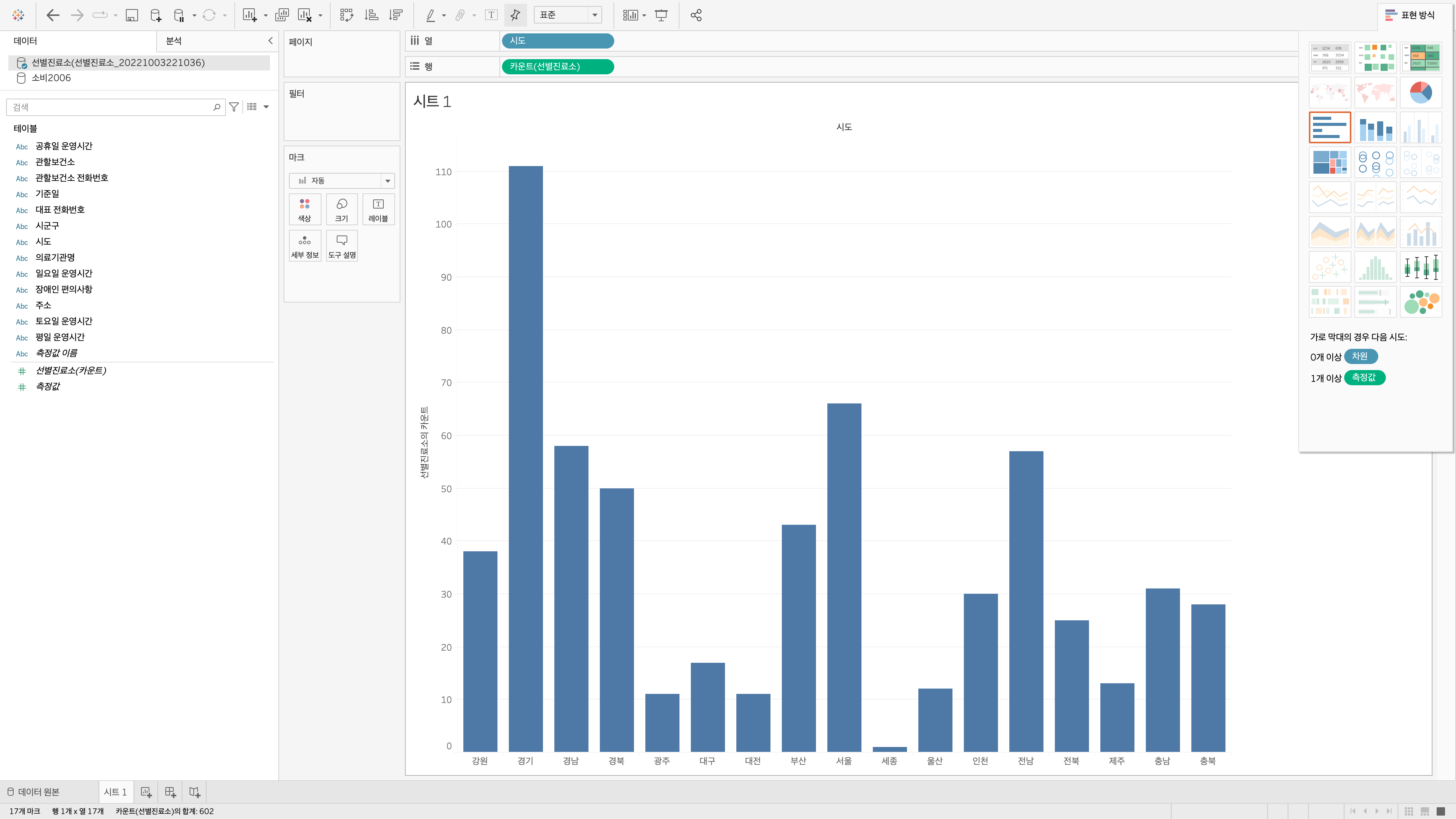
Task: Toggle fix axes pin button
Action: coord(515,15)
